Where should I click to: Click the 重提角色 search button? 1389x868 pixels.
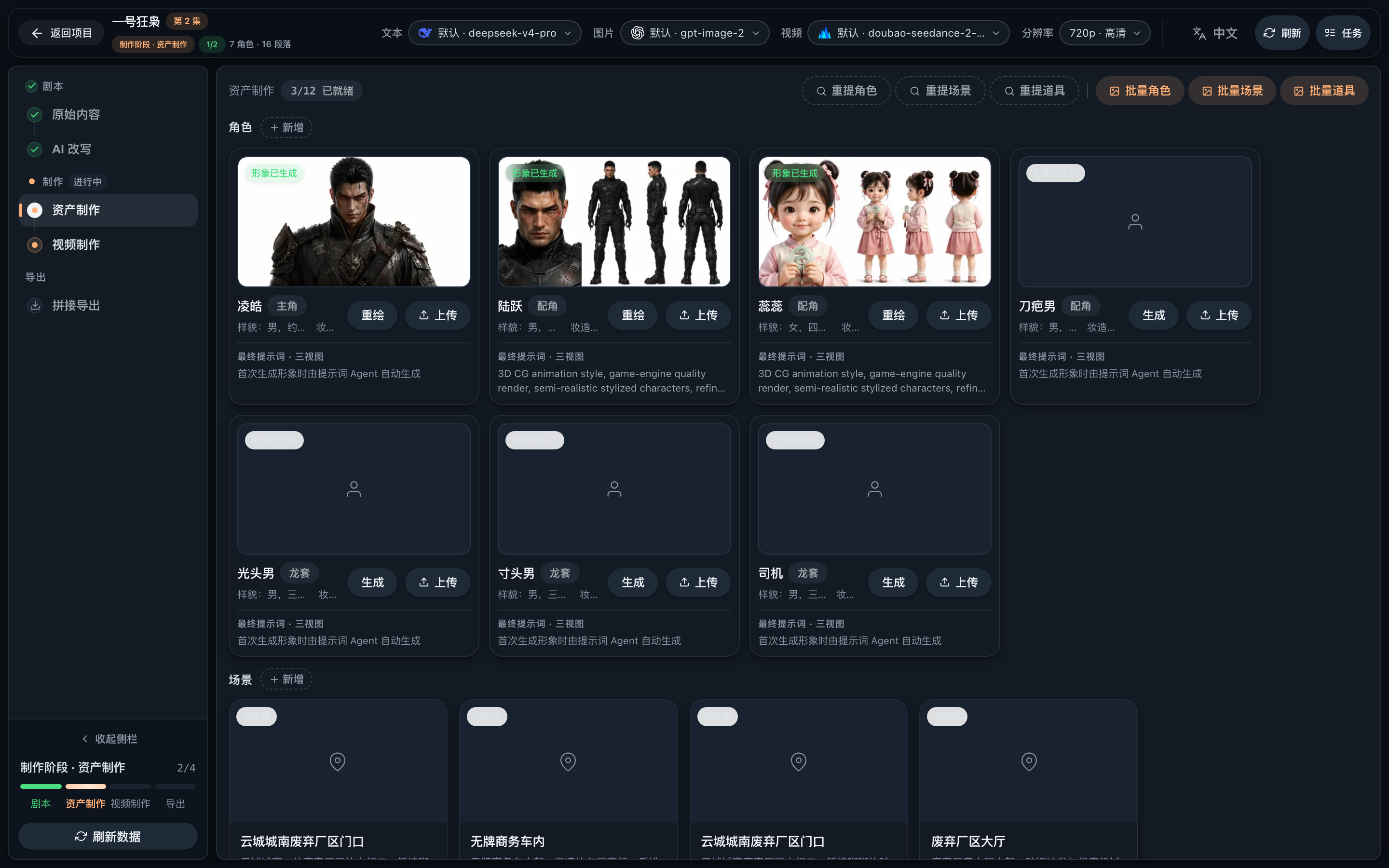(846, 91)
